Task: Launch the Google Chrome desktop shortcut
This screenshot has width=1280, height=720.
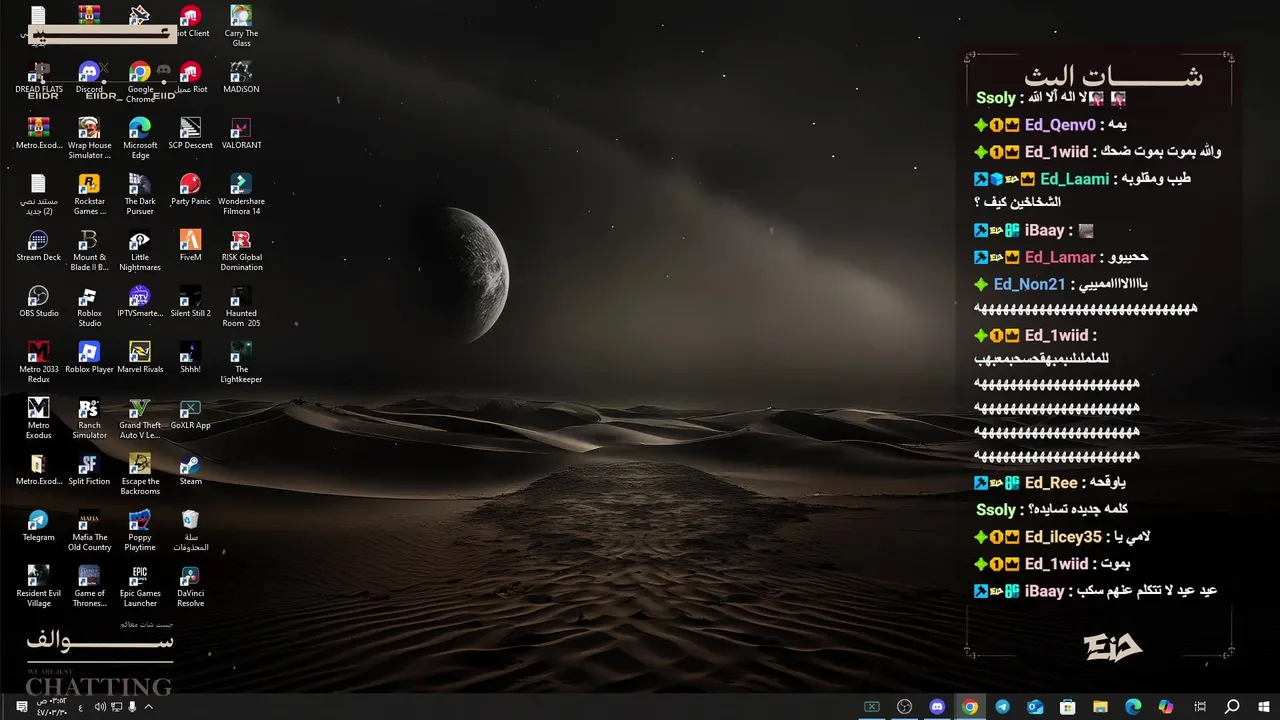Action: coord(140,82)
